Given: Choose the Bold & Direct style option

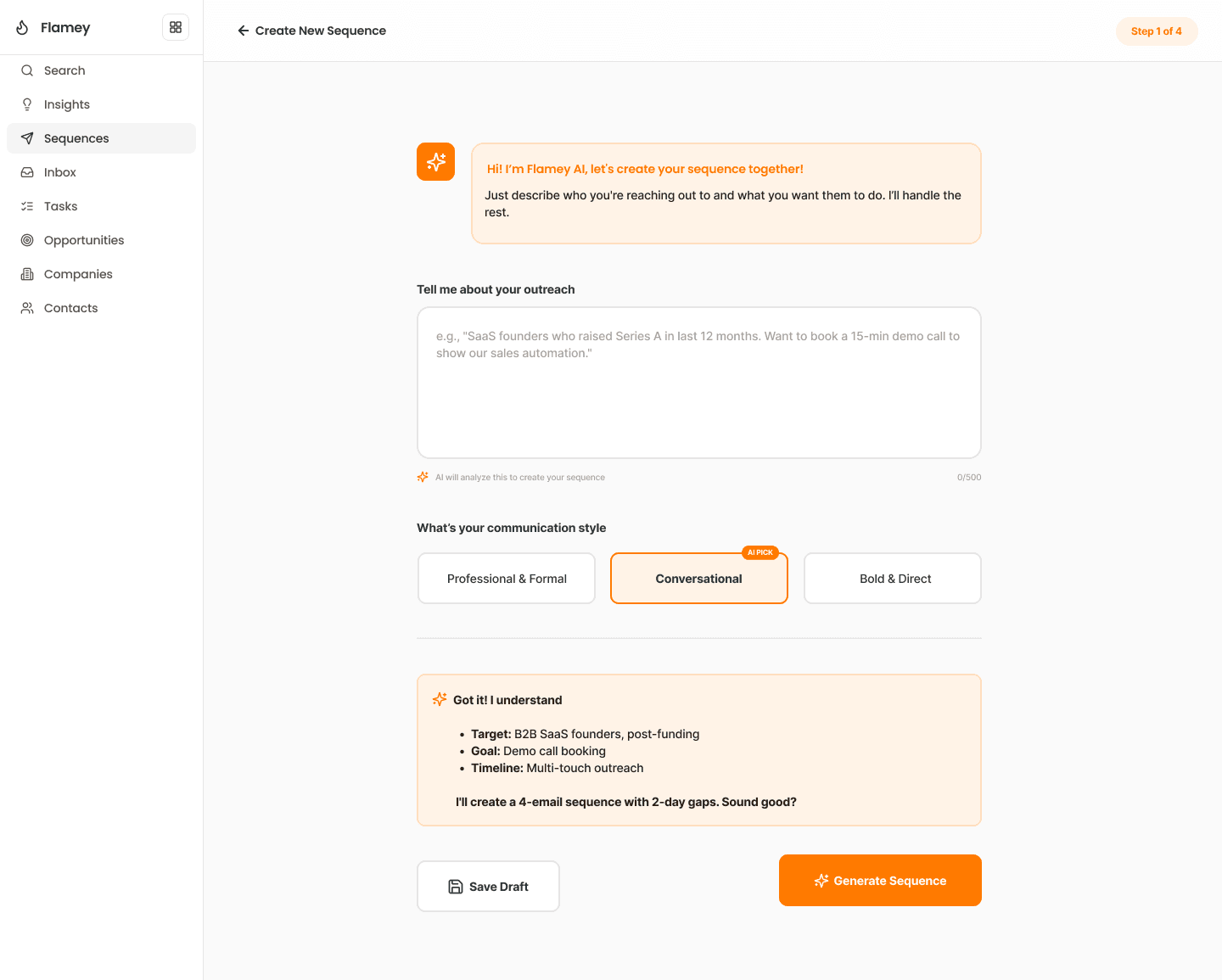Looking at the screenshot, I should (x=893, y=579).
